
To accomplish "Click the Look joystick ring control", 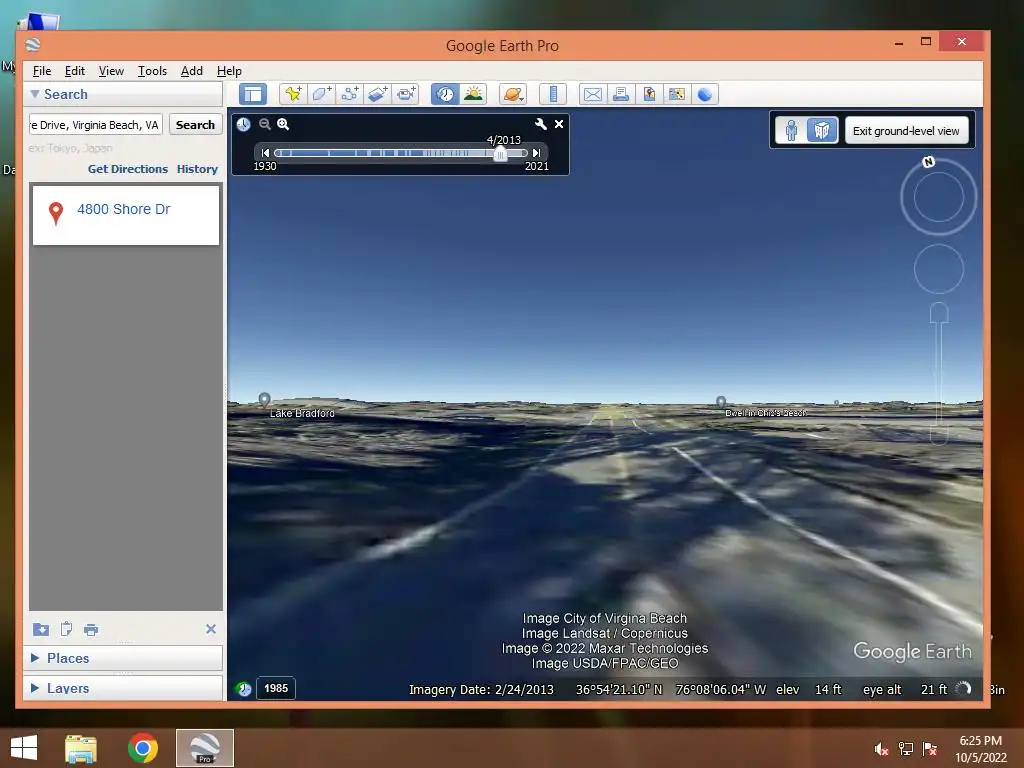I will [x=938, y=197].
